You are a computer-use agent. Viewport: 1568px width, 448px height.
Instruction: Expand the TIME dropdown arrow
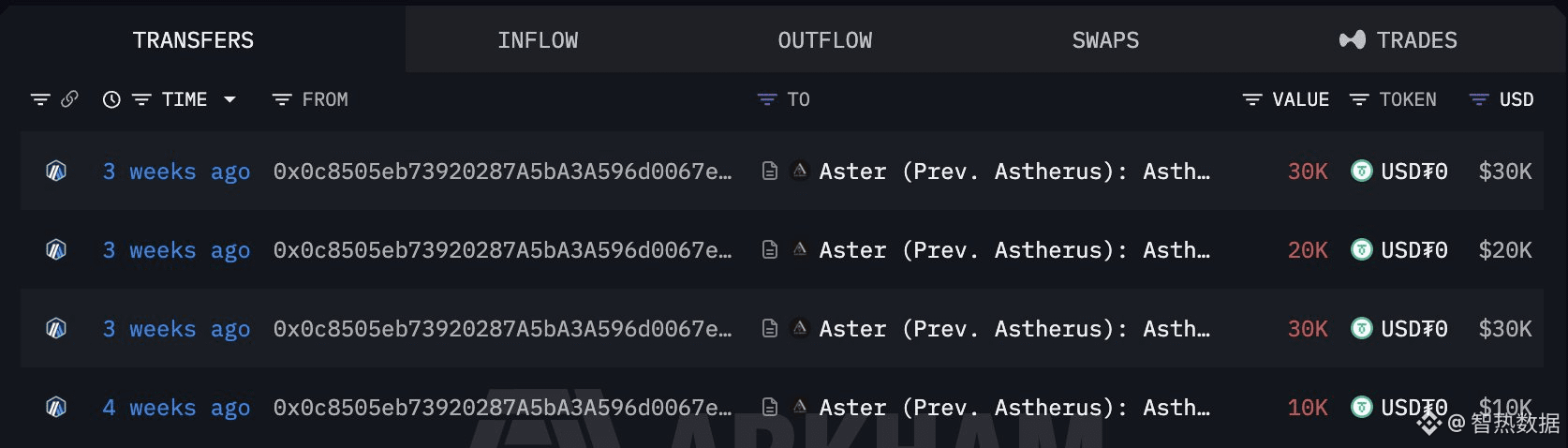point(229,99)
